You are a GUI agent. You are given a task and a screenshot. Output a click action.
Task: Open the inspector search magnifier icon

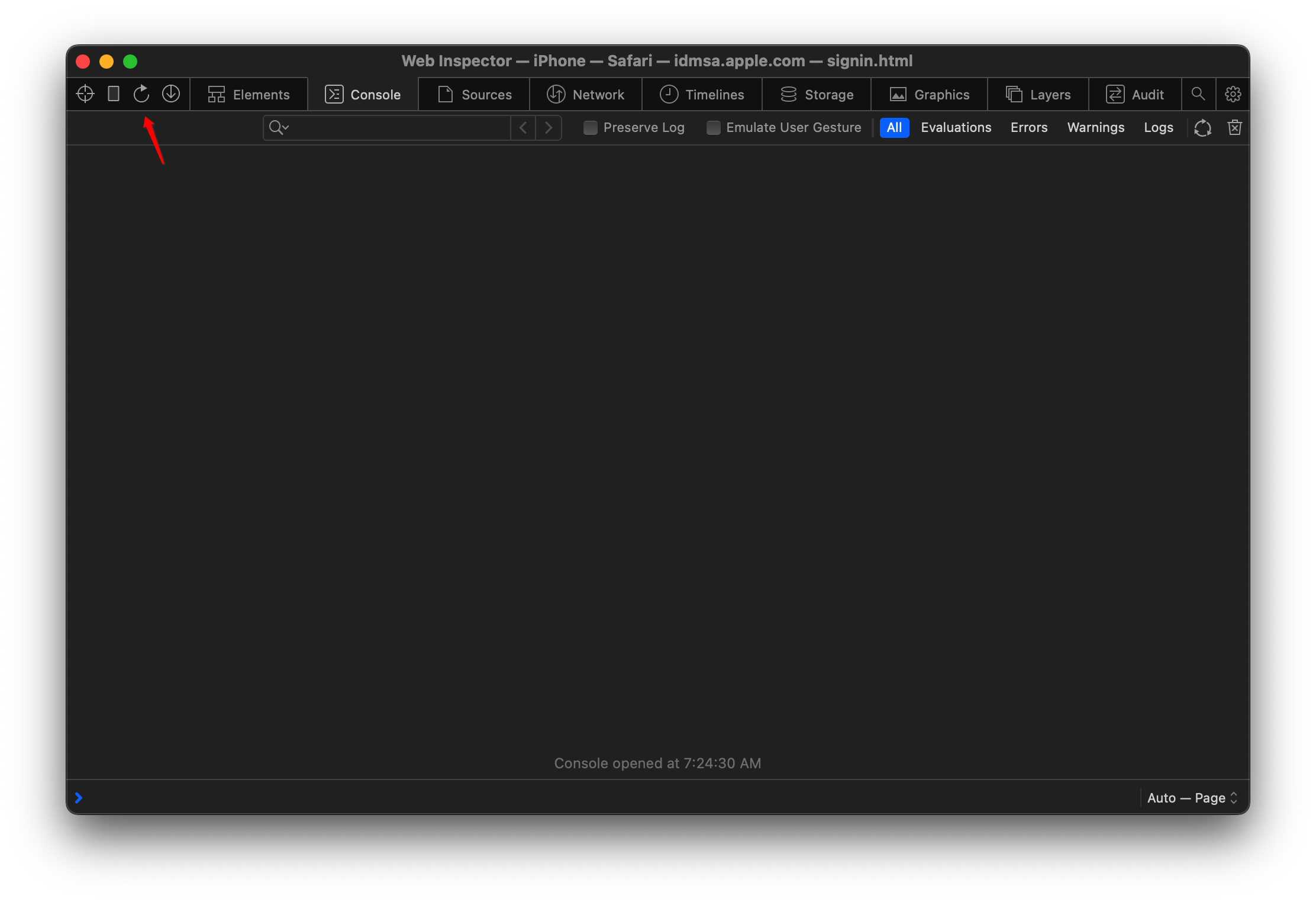[x=1198, y=94]
